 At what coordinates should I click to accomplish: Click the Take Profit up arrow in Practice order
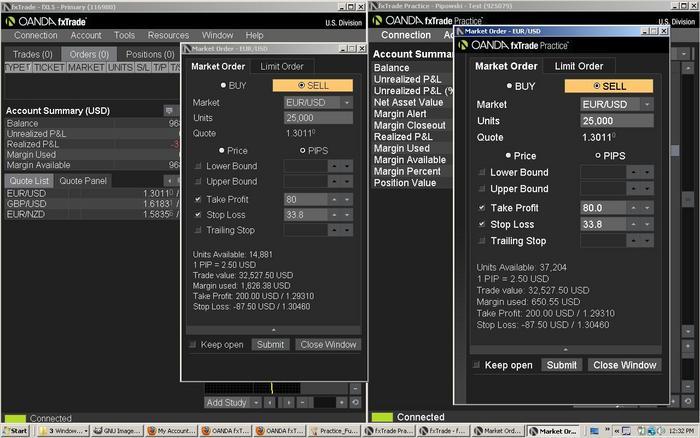(633, 208)
